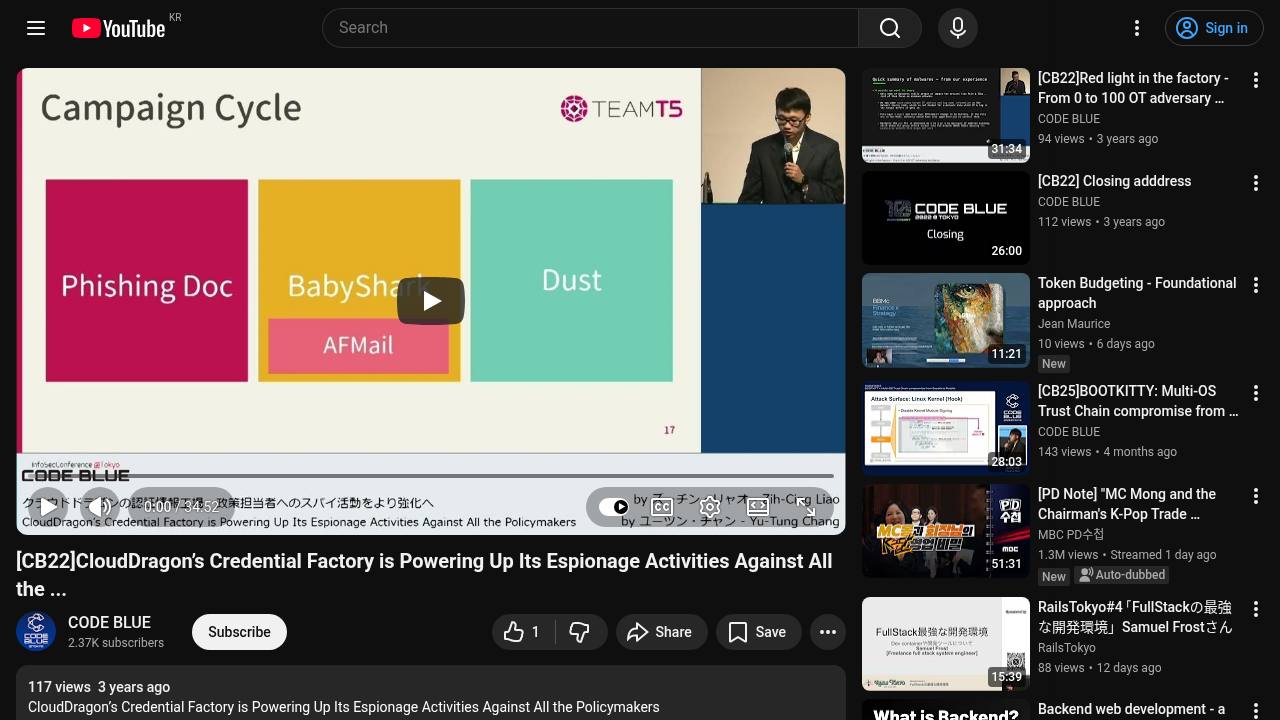Screen dimensions: 1280x720
Task: Click the search magnifier button
Action: click(x=889, y=28)
